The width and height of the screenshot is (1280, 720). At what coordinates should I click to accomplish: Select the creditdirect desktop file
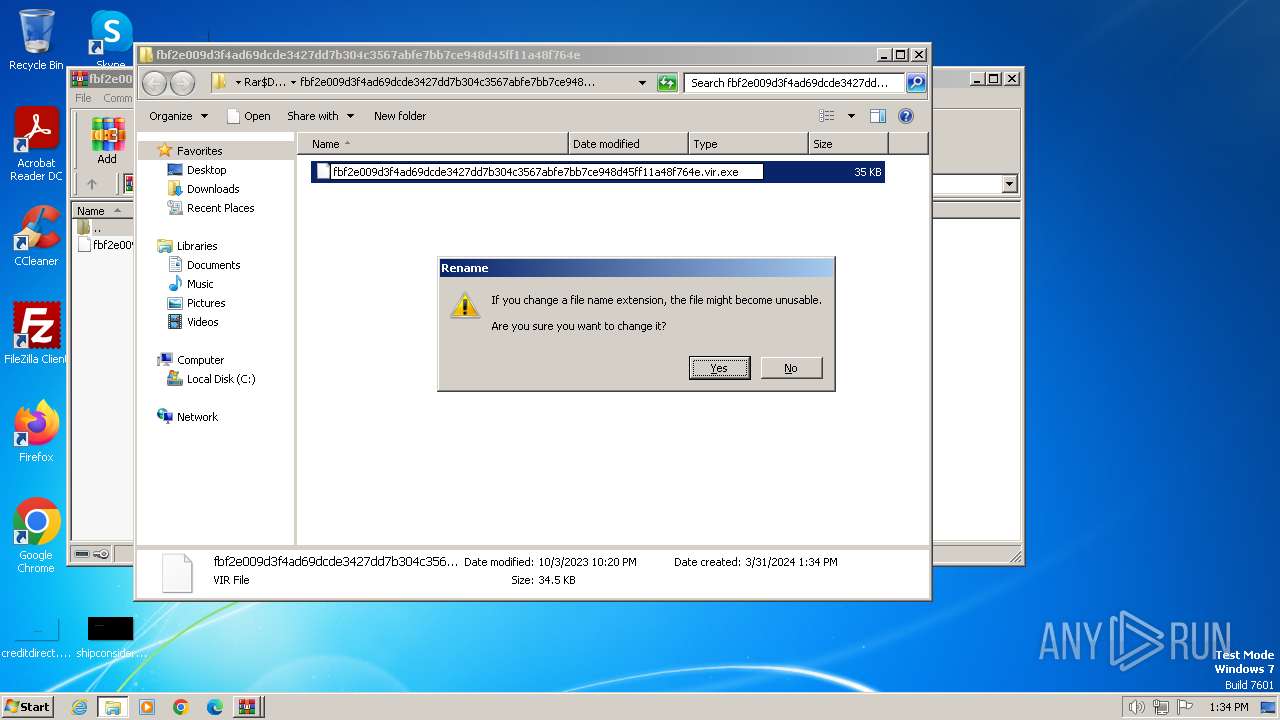pyautogui.click(x=36, y=638)
